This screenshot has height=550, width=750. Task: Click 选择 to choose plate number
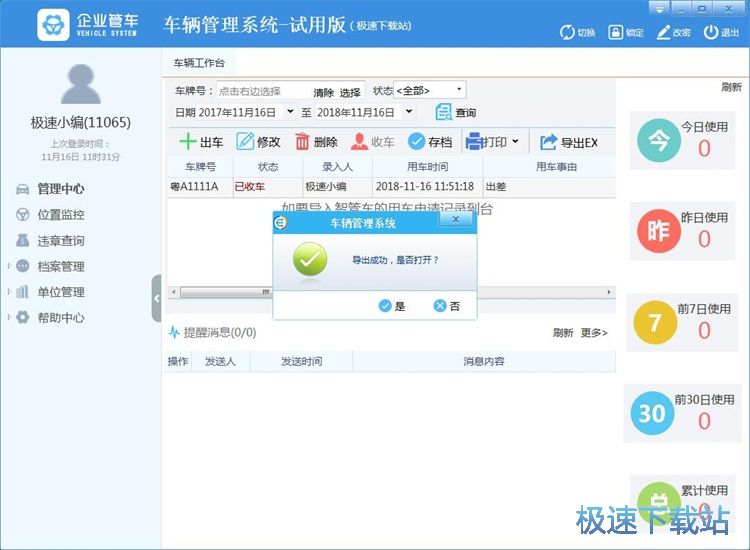click(350, 92)
